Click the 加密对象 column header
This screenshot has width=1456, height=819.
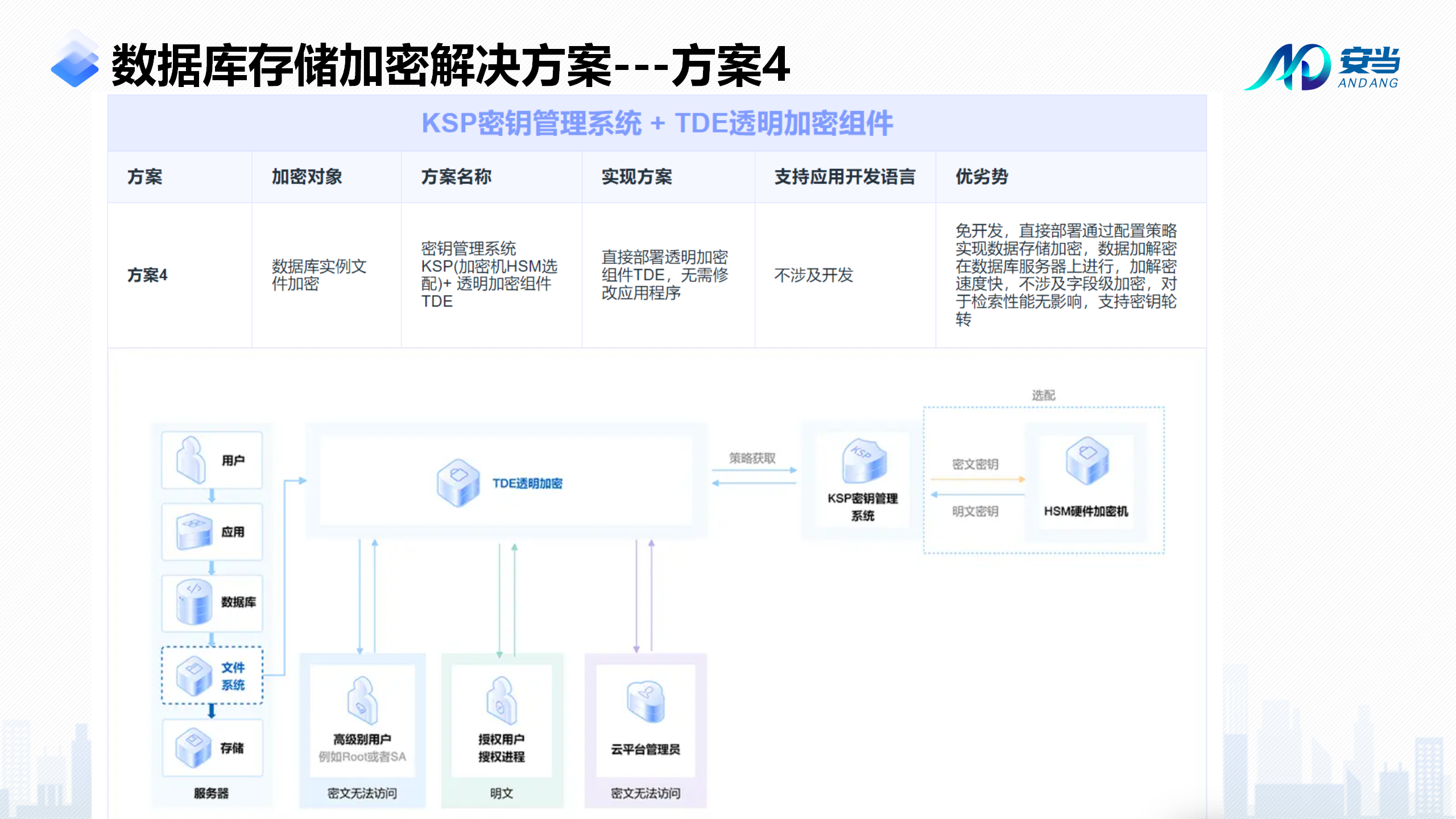307,177
